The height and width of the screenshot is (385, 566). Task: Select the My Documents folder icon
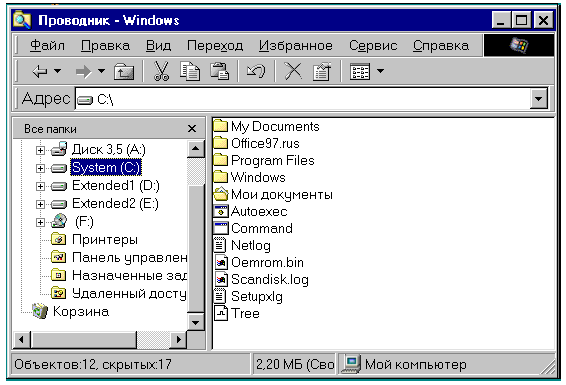pyautogui.click(x=221, y=126)
